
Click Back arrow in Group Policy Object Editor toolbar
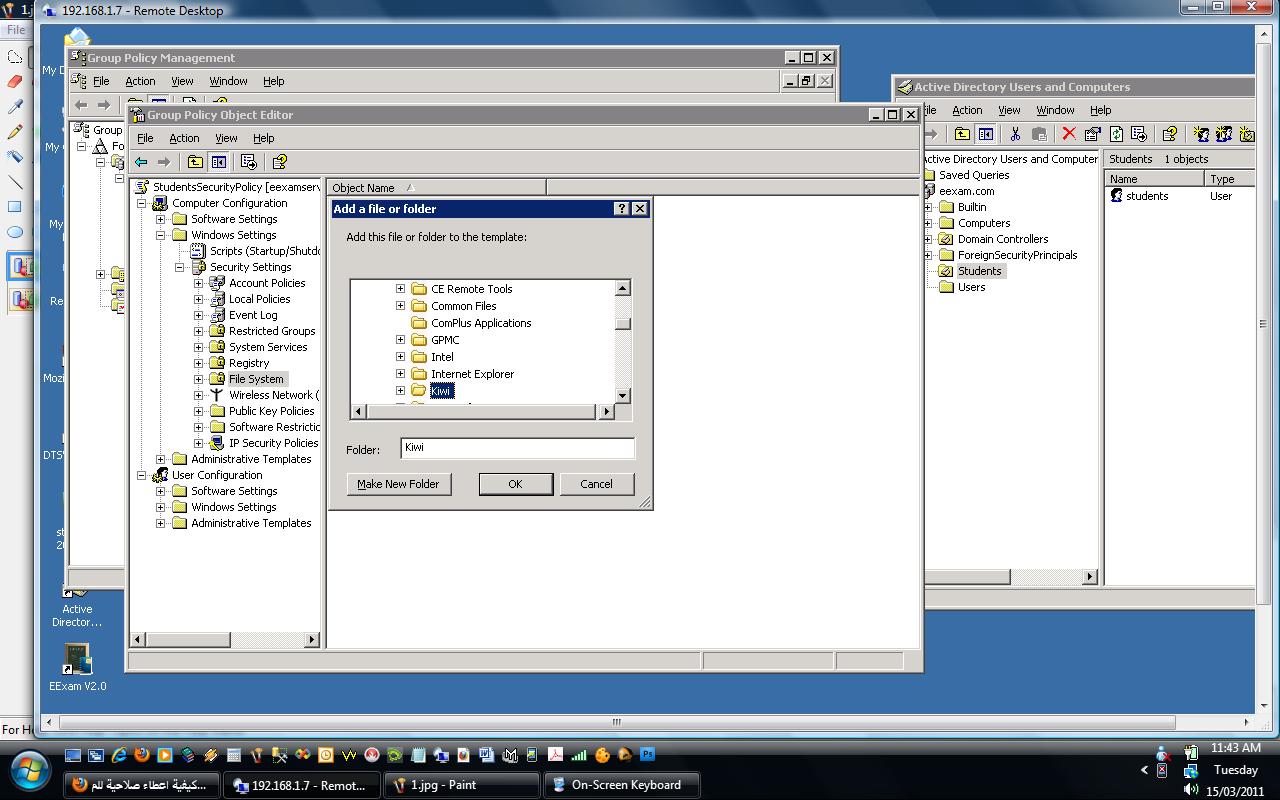[x=141, y=162]
